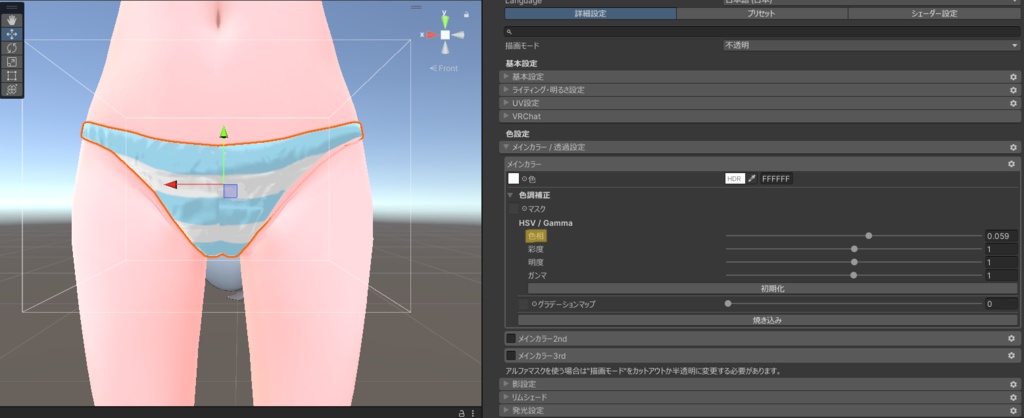Enable the メインカラー3rd checkbox
This screenshot has height=418, width=1024.
click(511, 356)
